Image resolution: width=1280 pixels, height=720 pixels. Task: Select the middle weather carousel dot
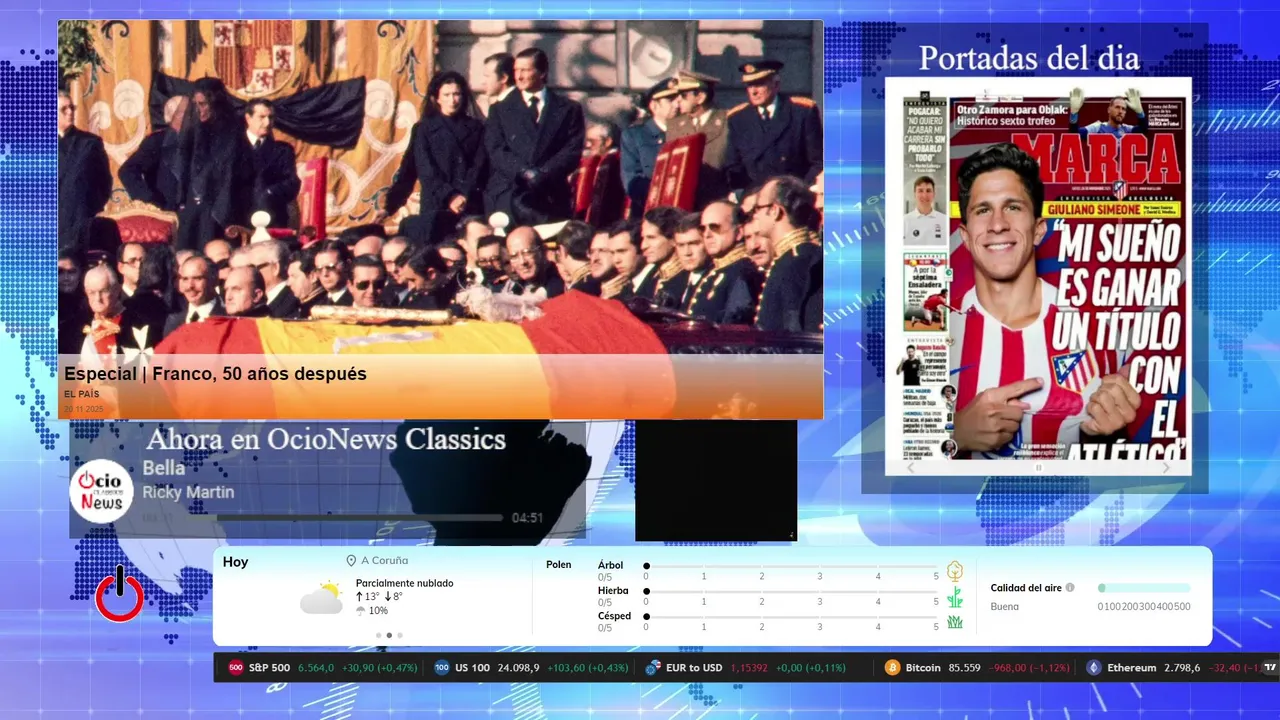[389, 635]
